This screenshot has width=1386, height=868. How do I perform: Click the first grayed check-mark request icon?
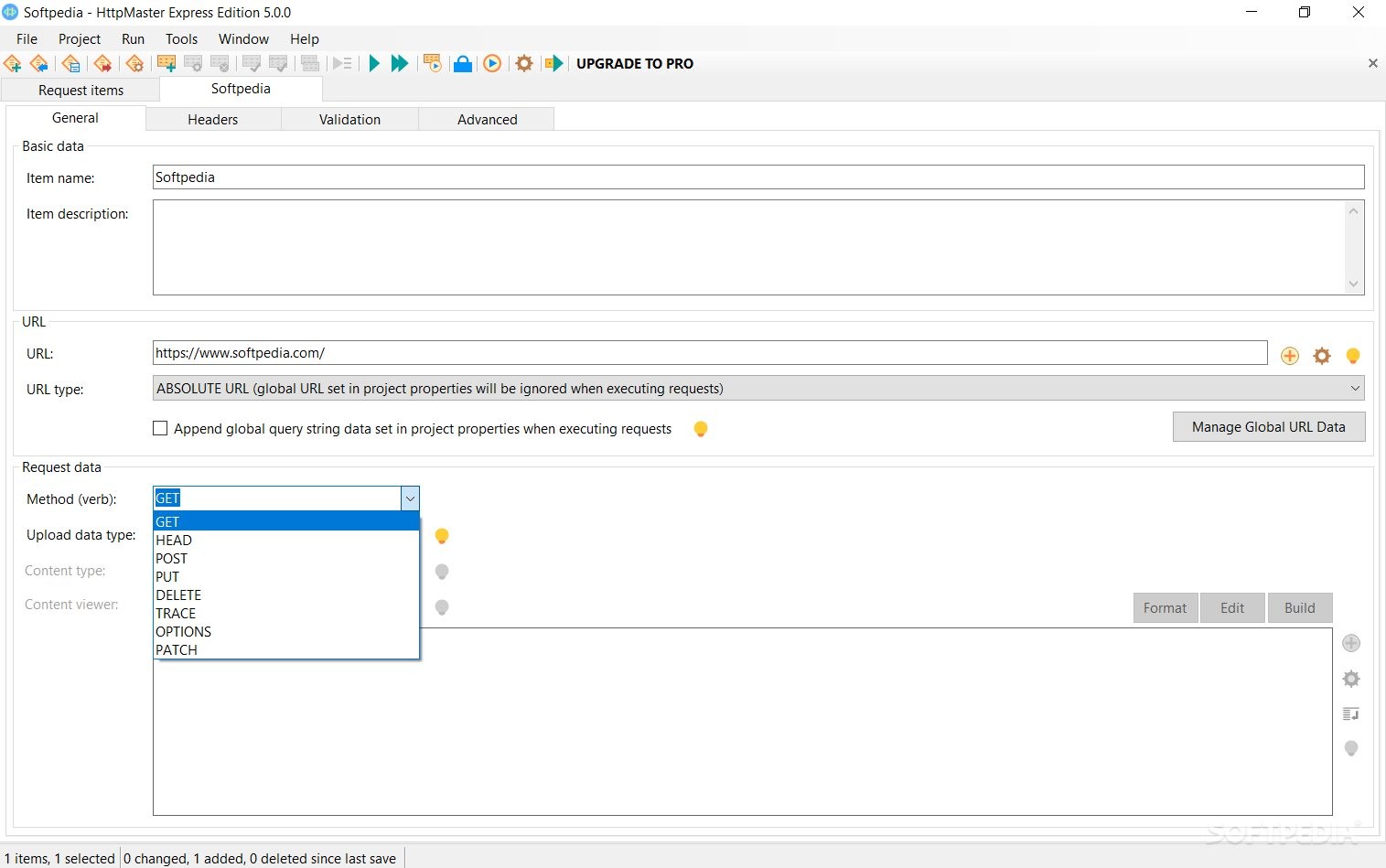coord(252,64)
